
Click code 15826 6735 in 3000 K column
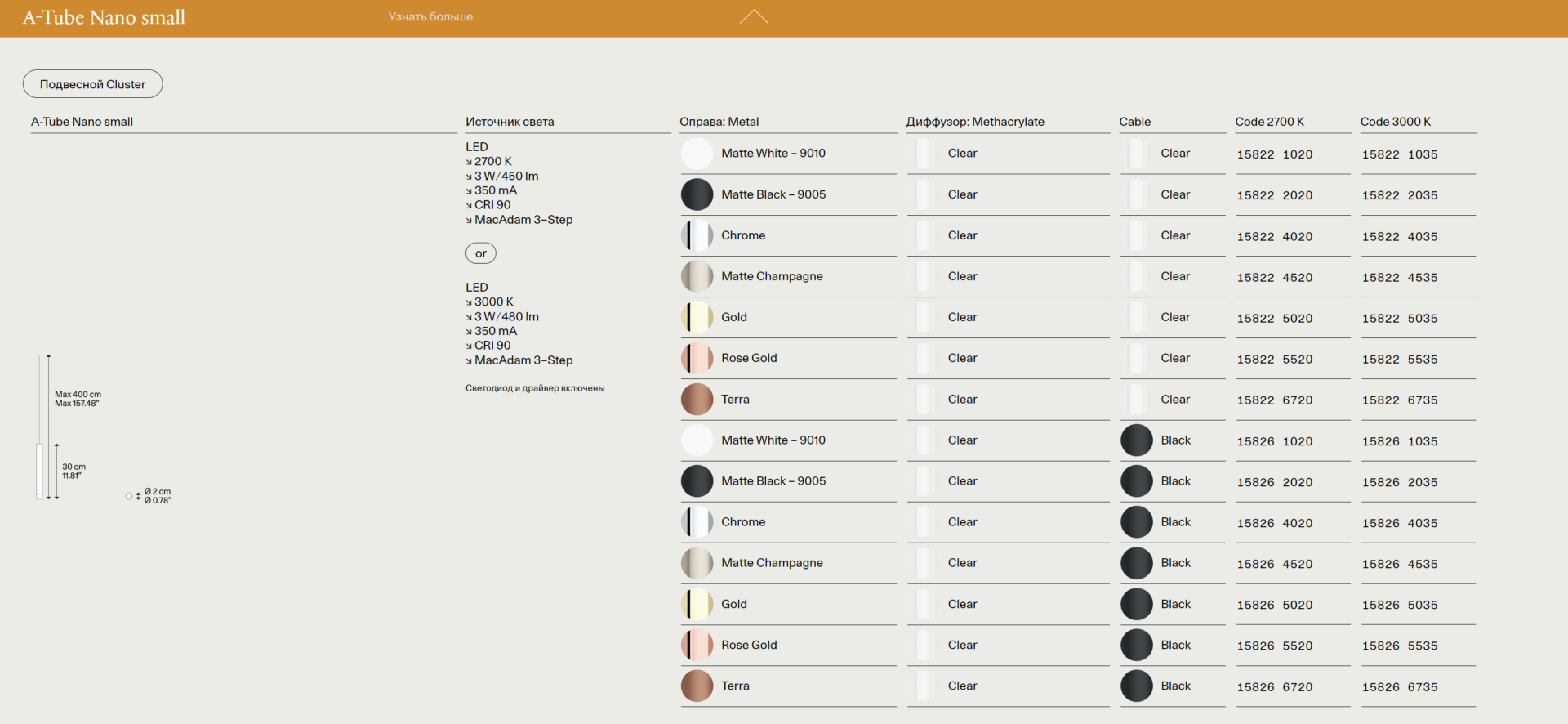(x=1399, y=687)
